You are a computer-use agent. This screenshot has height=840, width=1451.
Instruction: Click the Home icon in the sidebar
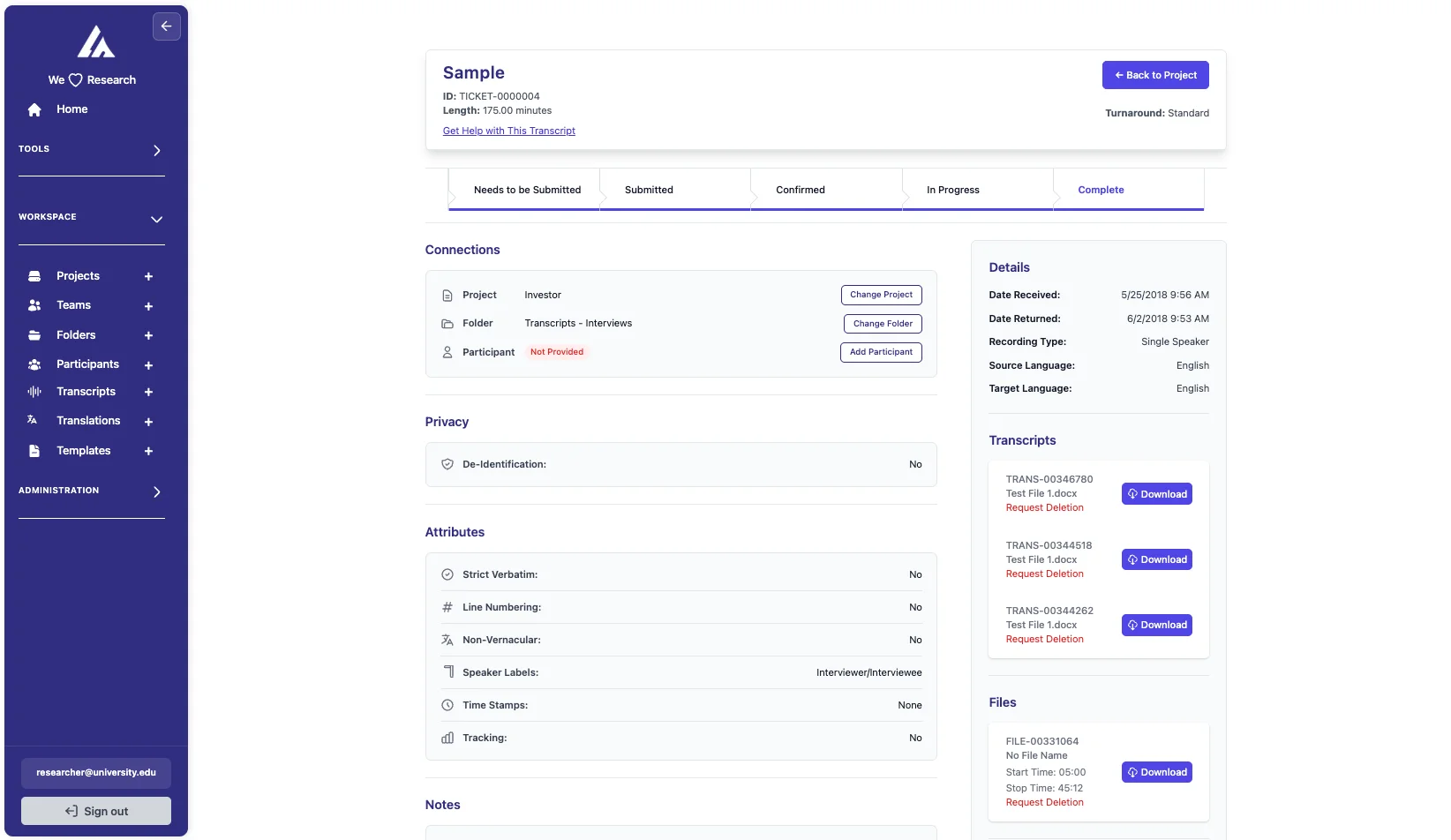click(34, 109)
